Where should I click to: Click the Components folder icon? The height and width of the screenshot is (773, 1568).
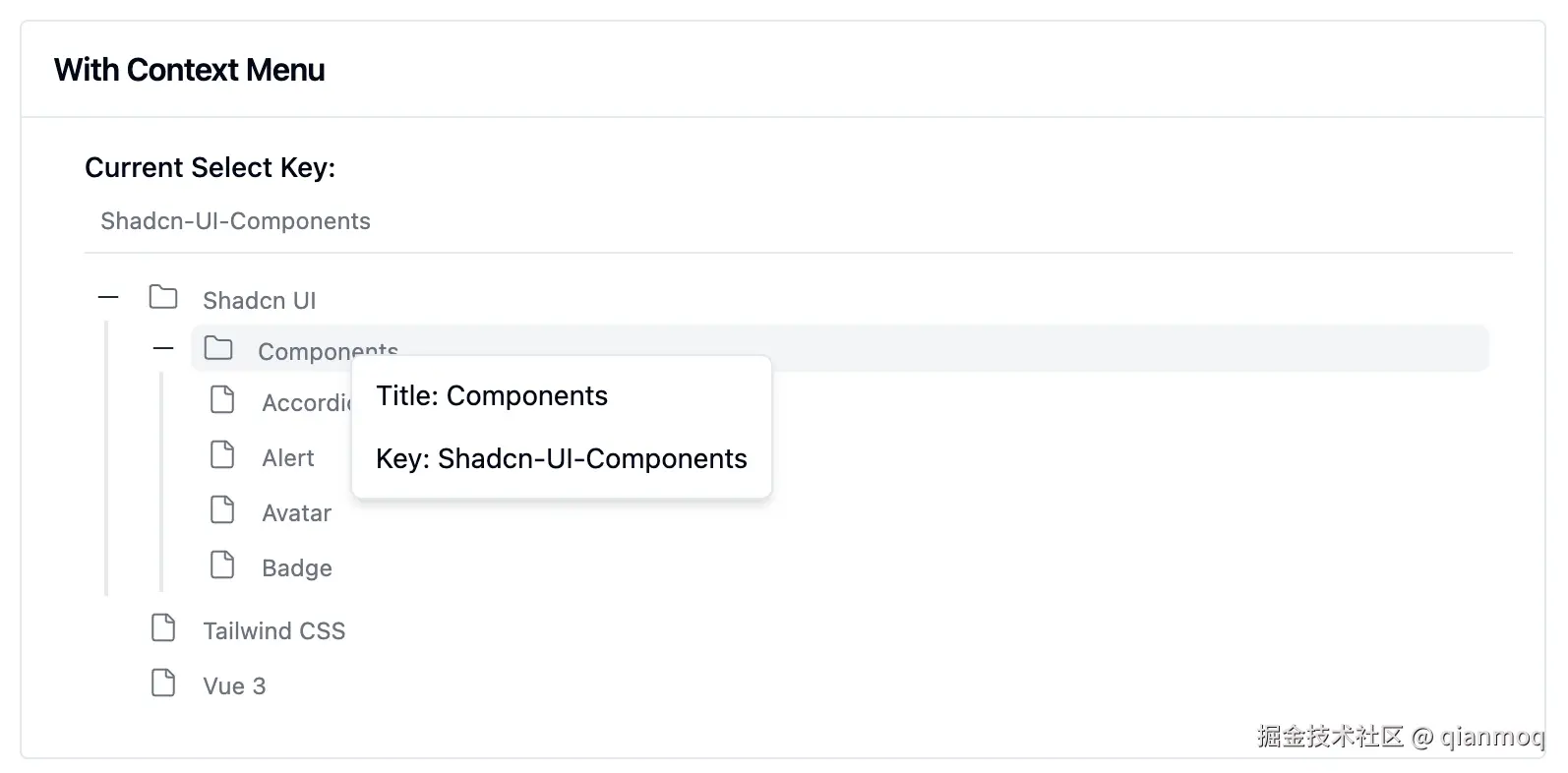pos(218,348)
